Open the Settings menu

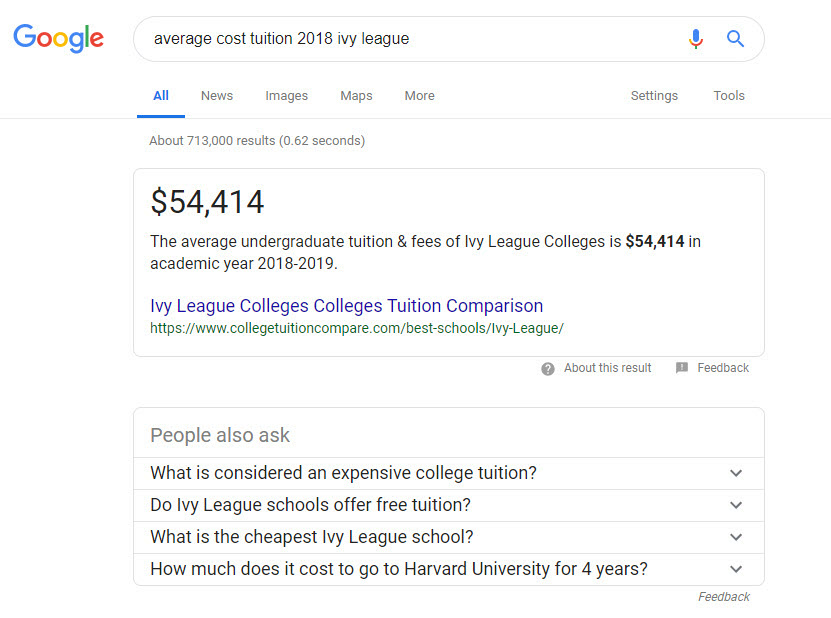[654, 96]
